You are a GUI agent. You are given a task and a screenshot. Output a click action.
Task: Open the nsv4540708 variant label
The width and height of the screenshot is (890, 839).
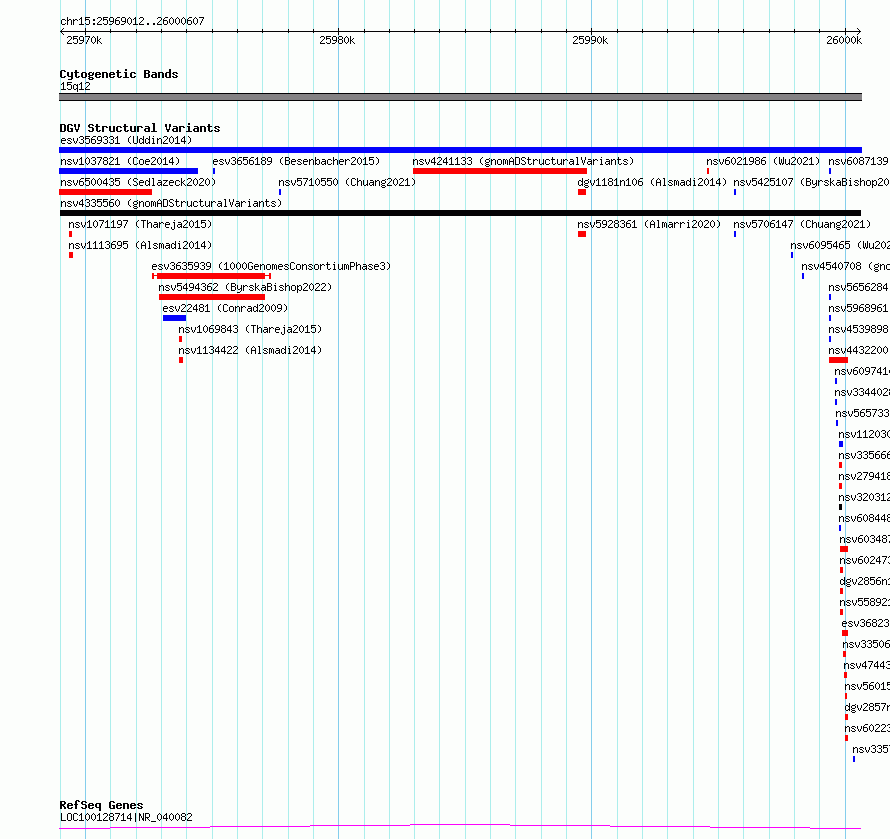click(845, 266)
